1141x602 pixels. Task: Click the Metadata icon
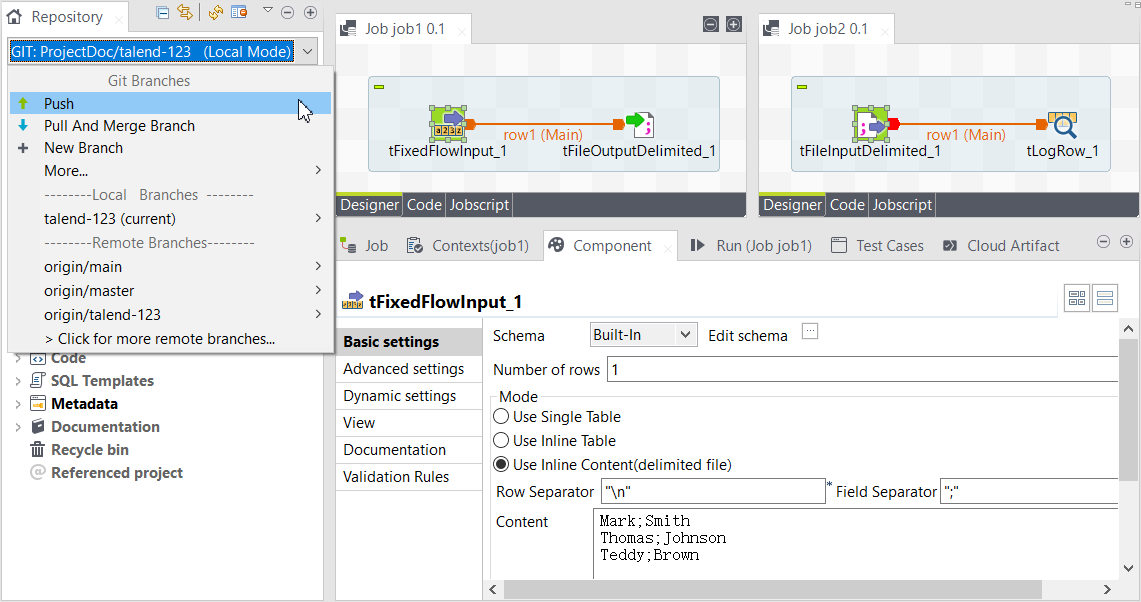point(38,403)
